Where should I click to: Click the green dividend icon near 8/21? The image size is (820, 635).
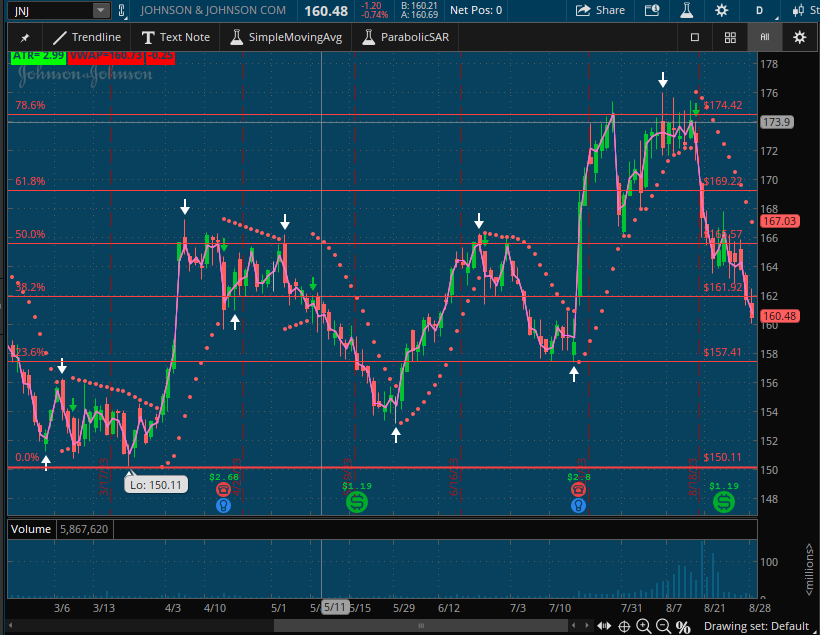click(724, 502)
